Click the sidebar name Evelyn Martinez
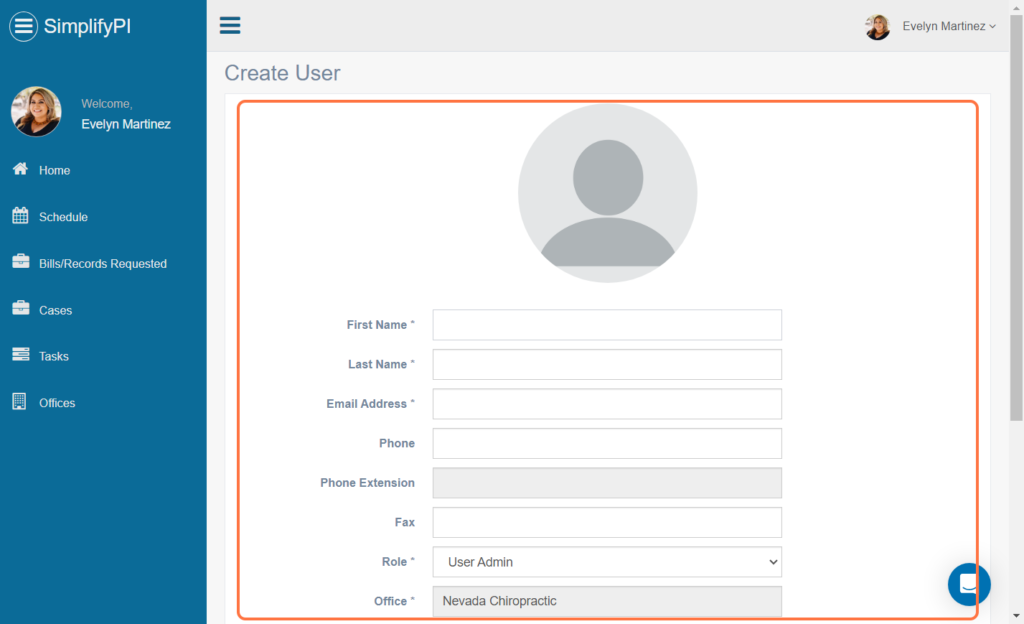Viewport: 1024px width, 624px height. coord(126,124)
